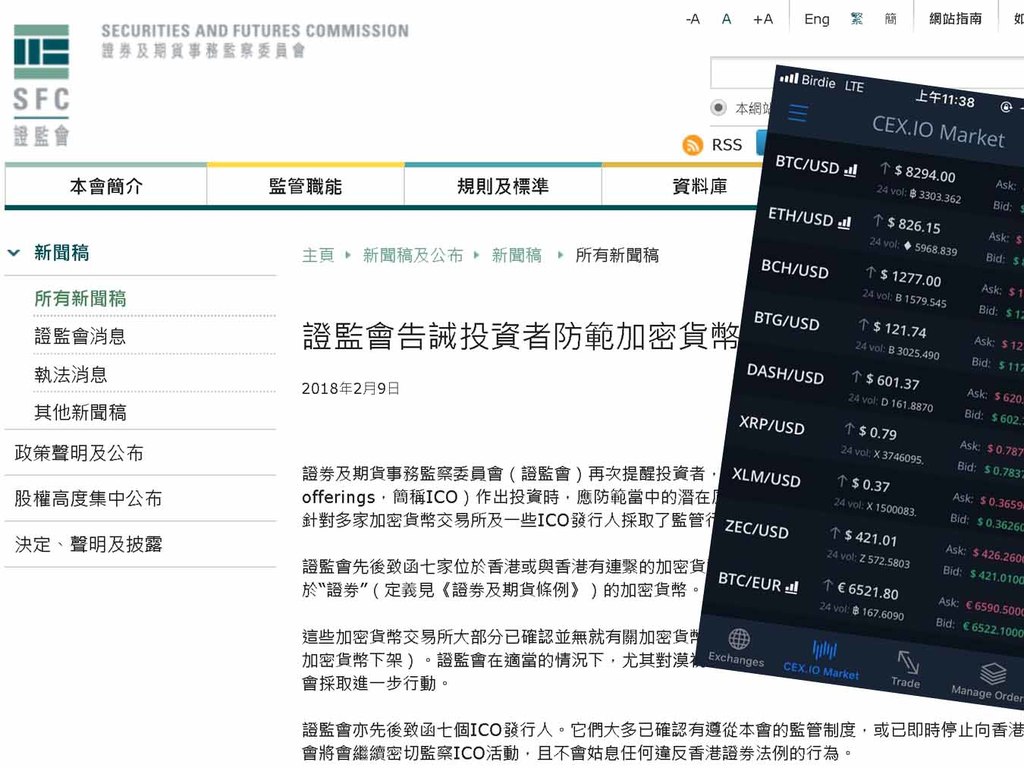Go to 新聞稿及公布 in the breadcrumb
The width and height of the screenshot is (1024, 768).
point(413,255)
